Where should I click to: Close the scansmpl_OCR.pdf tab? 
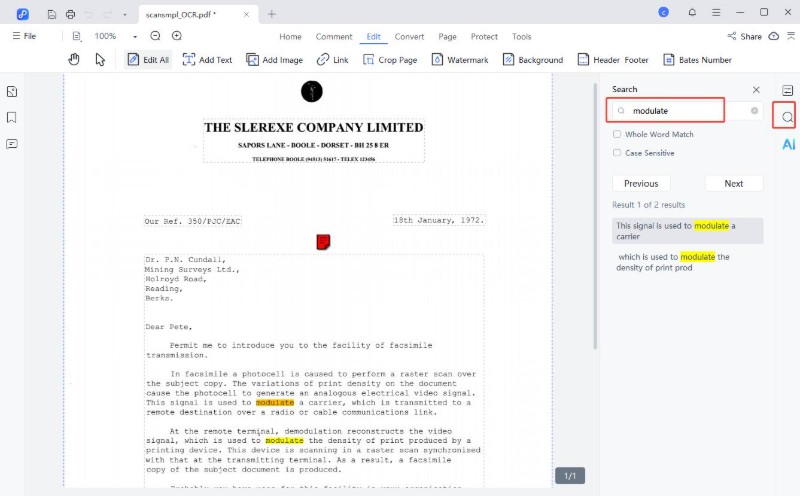click(246, 14)
